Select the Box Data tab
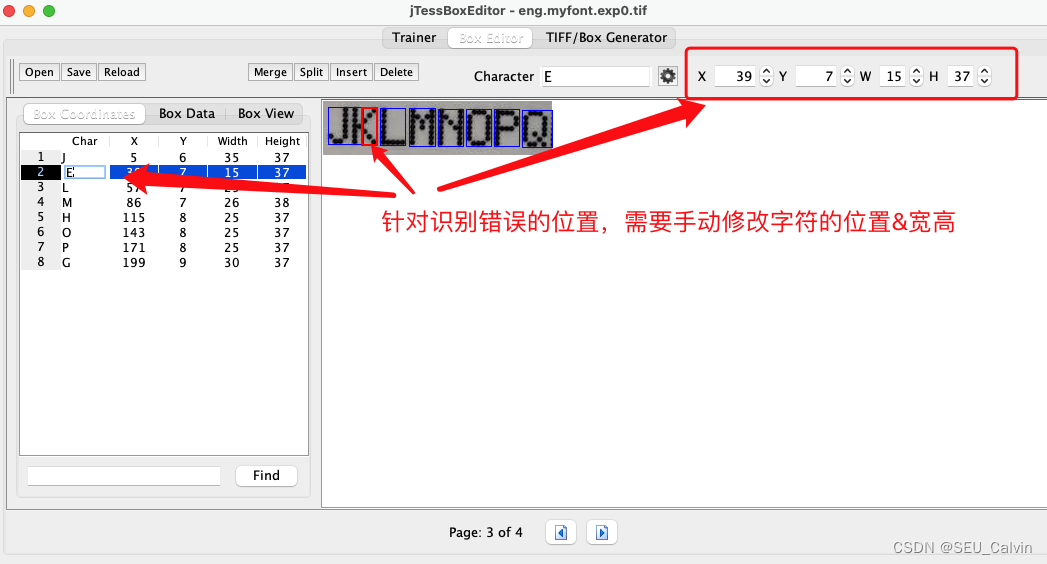This screenshot has height=564, width=1047. pyautogui.click(x=187, y=114)
